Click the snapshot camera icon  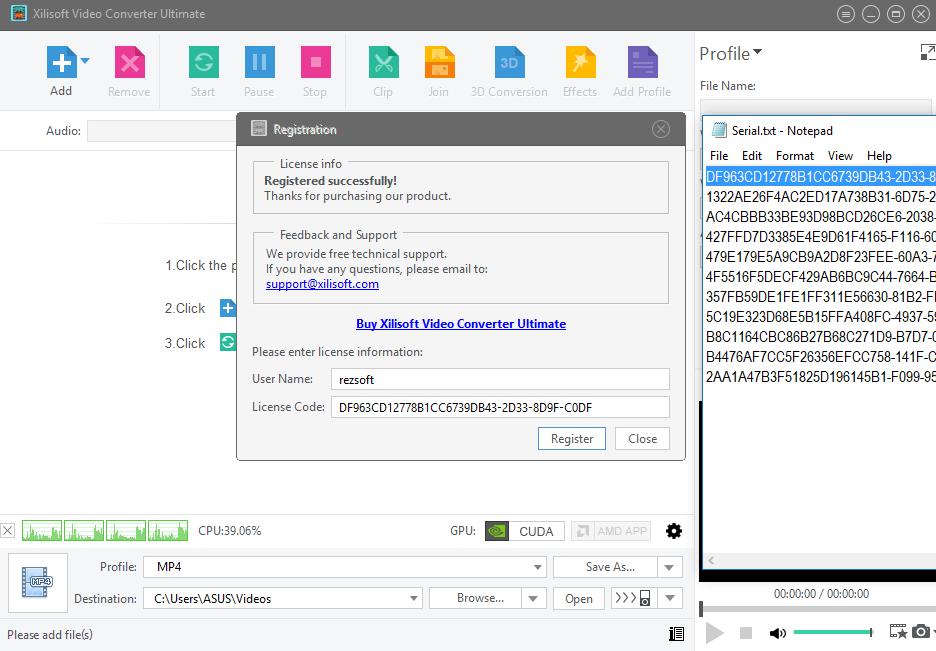click(920, 631)
